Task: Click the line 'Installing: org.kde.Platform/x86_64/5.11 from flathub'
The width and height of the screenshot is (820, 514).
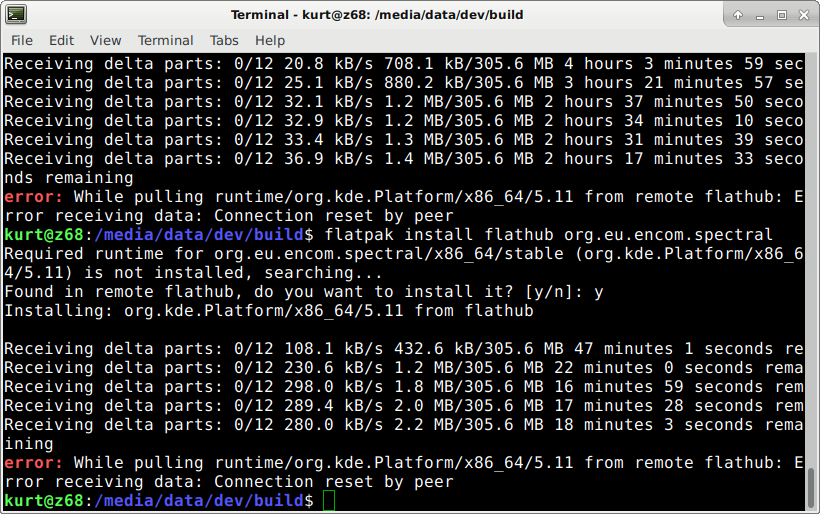Action: tap(269, 311)
